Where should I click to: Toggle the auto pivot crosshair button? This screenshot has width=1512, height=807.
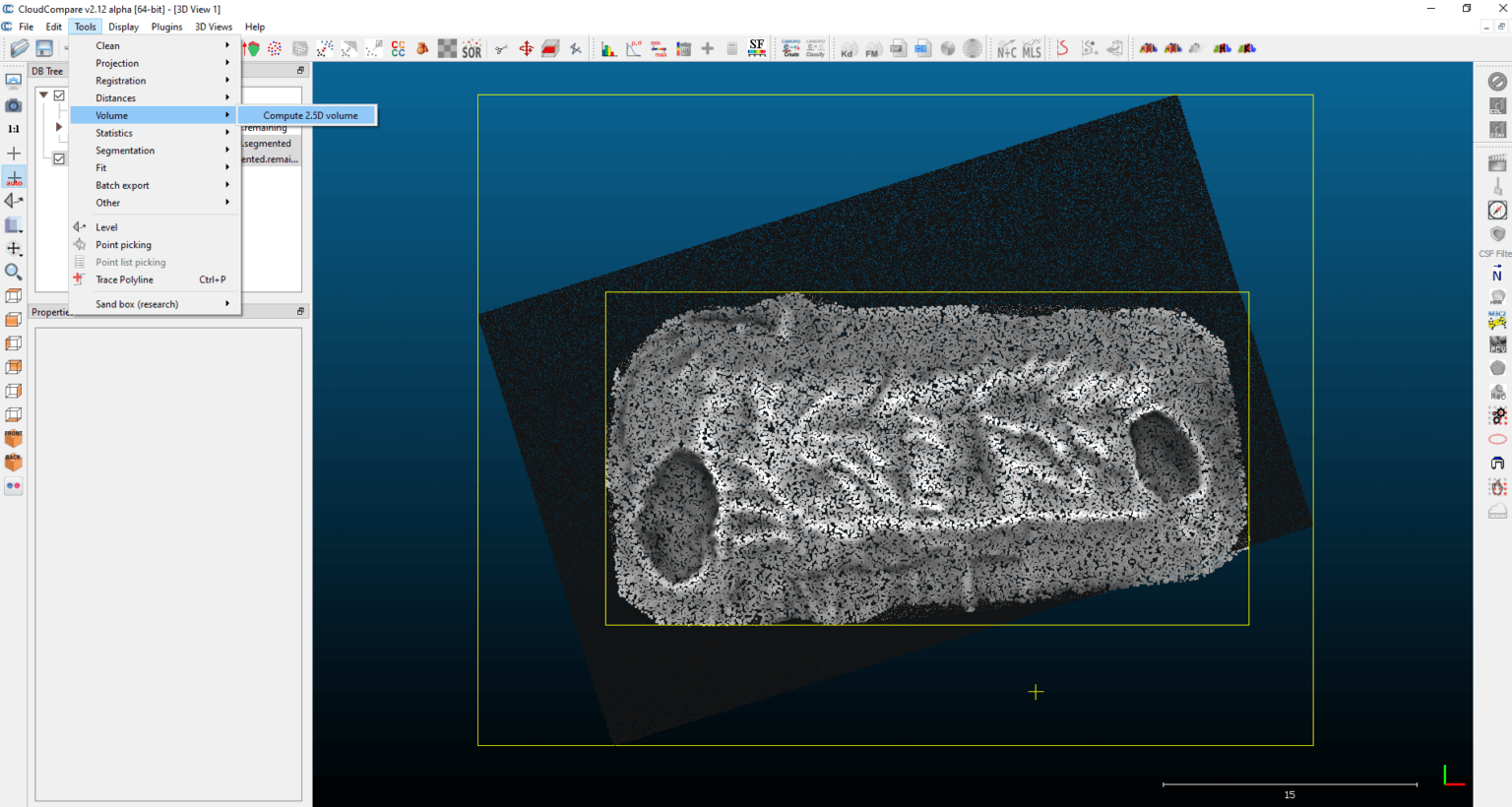(x=14, y=177)
